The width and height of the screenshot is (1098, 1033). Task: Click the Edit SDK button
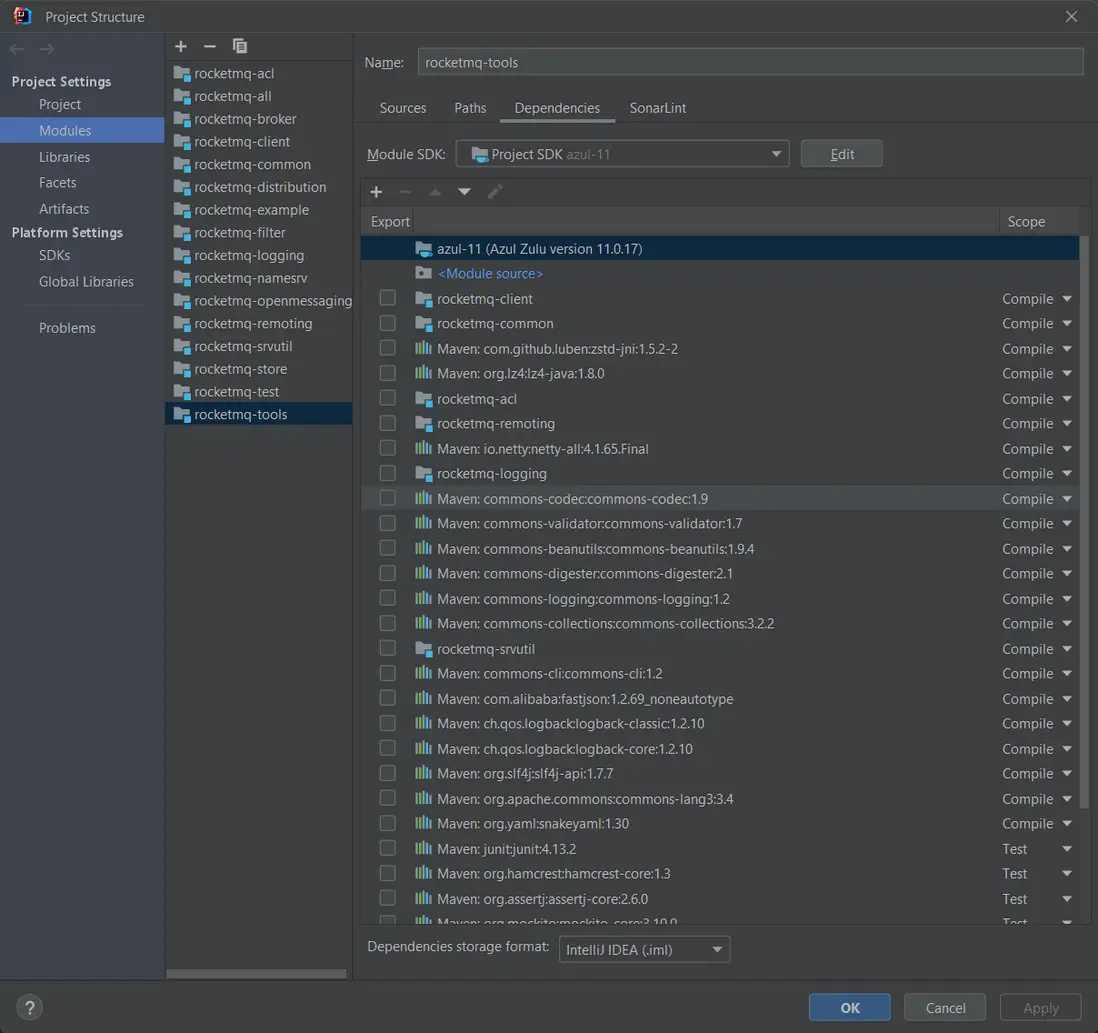pyautogui.click(x=841, y=154)
